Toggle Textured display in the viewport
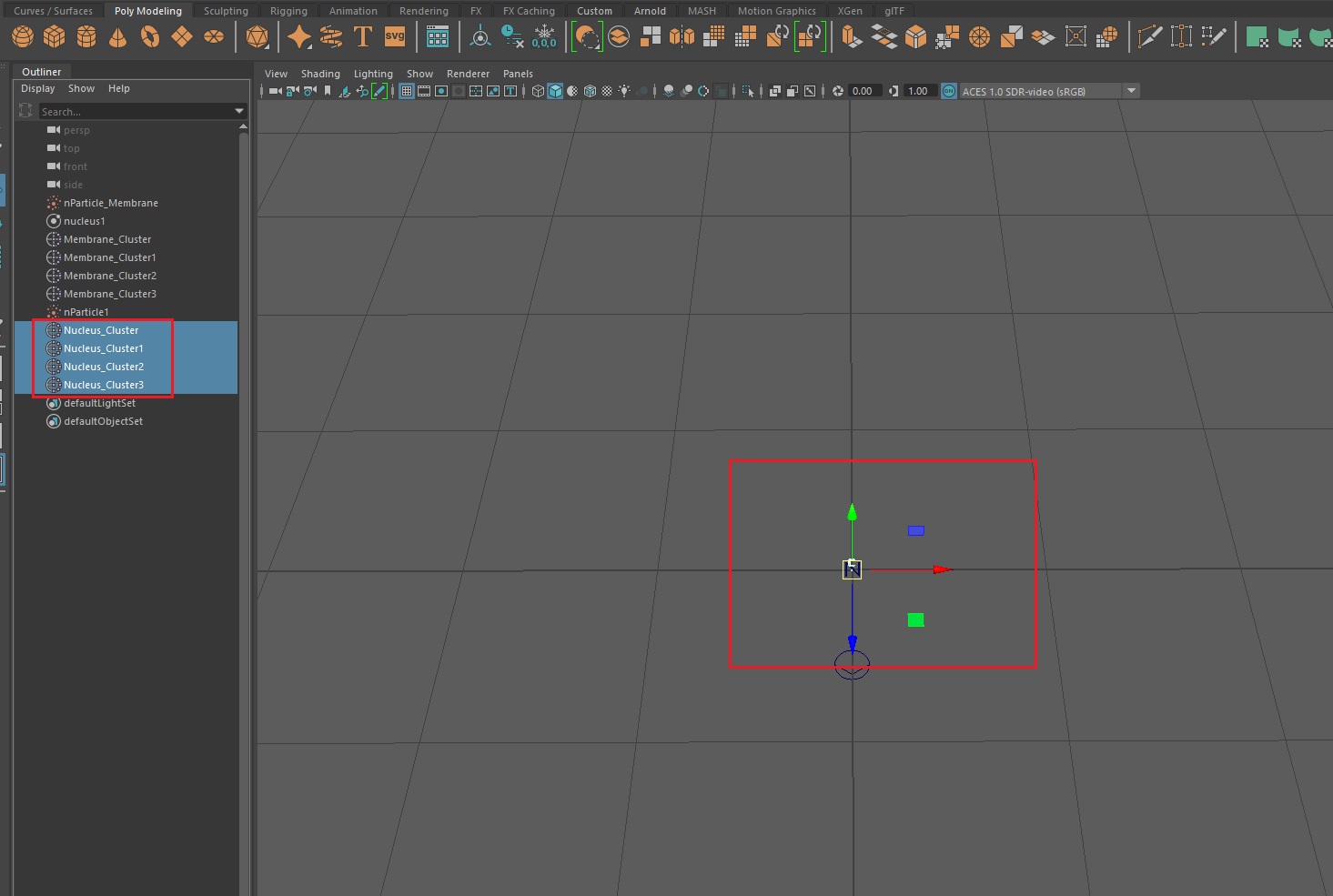This screenshot has height=896, width=1333. 607,91
